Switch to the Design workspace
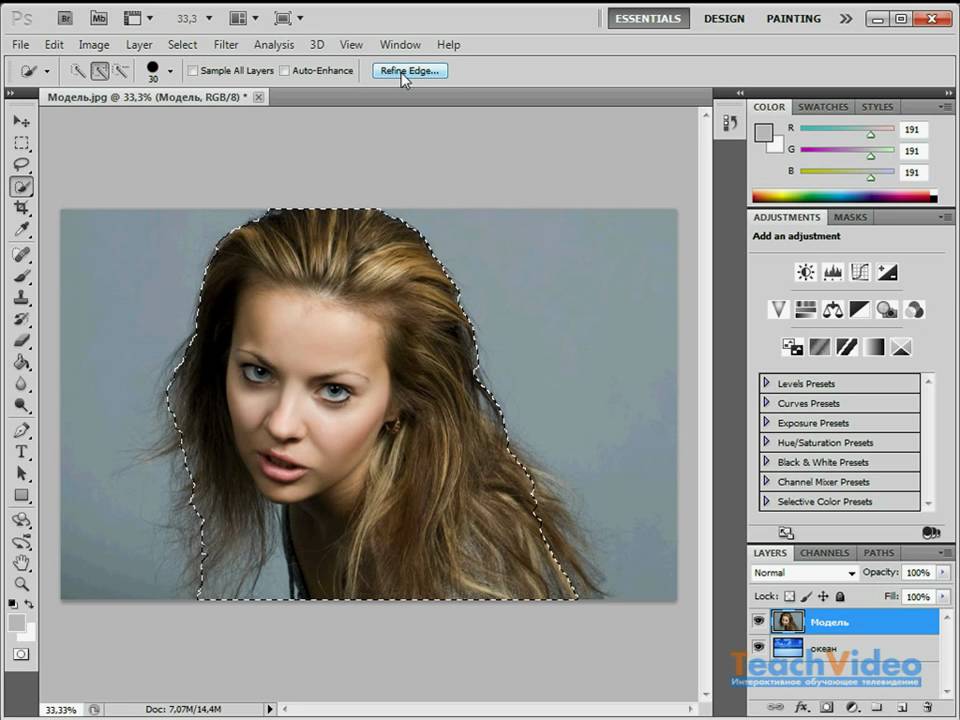 [724, 18]
